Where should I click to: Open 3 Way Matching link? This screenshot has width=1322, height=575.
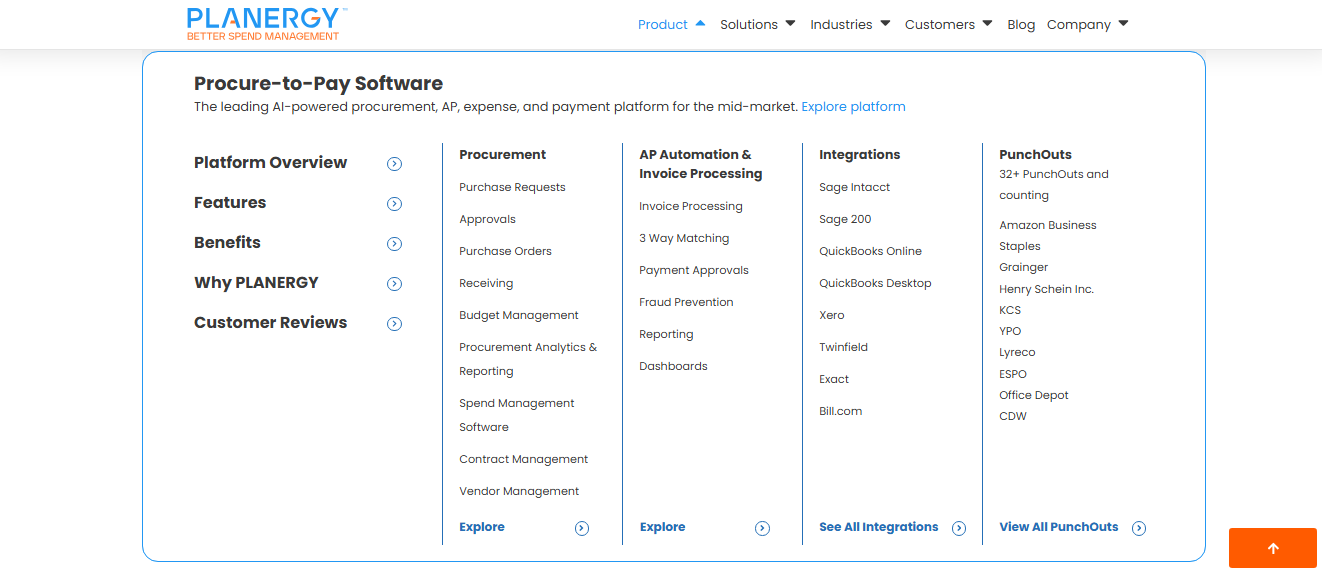(x=684, y=238)
